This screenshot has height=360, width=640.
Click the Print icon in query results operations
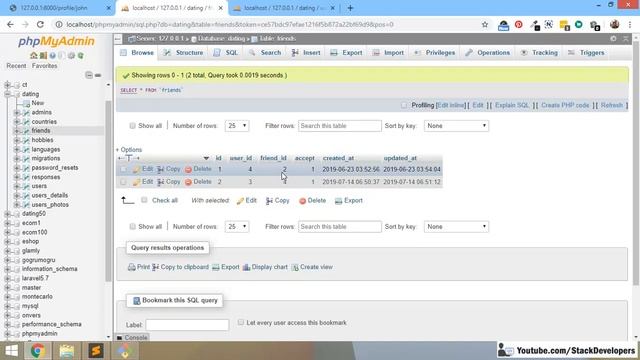[131, 267]
